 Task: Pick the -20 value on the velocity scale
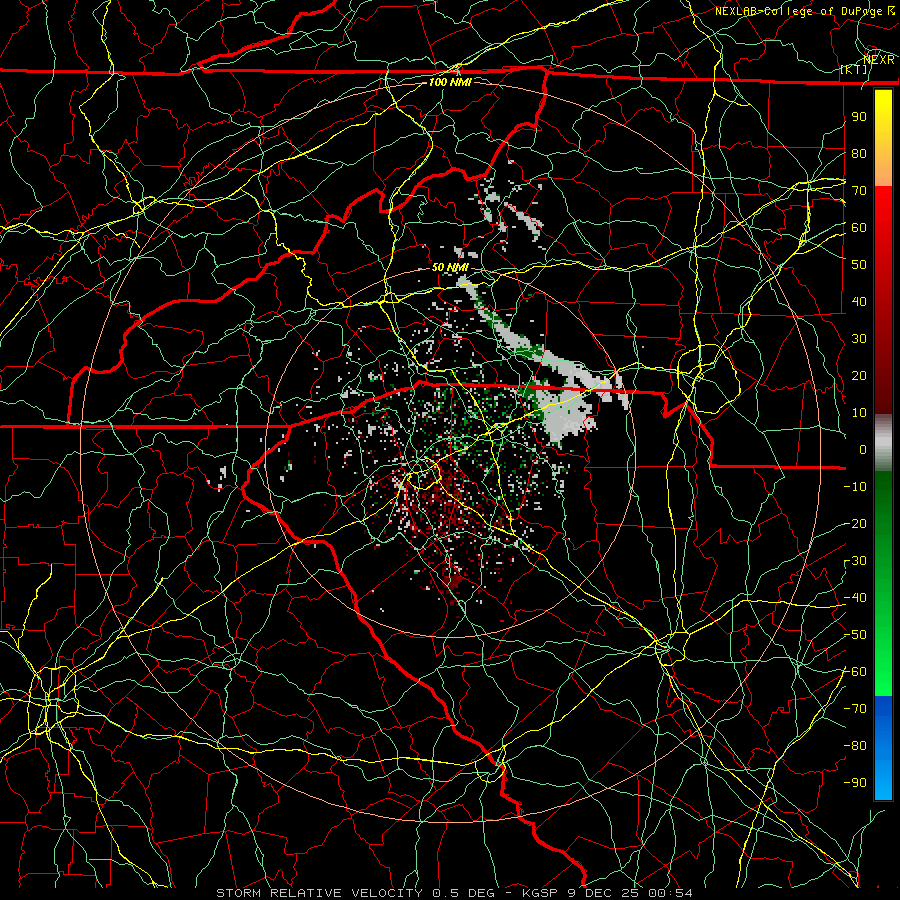tap(855, 523)
